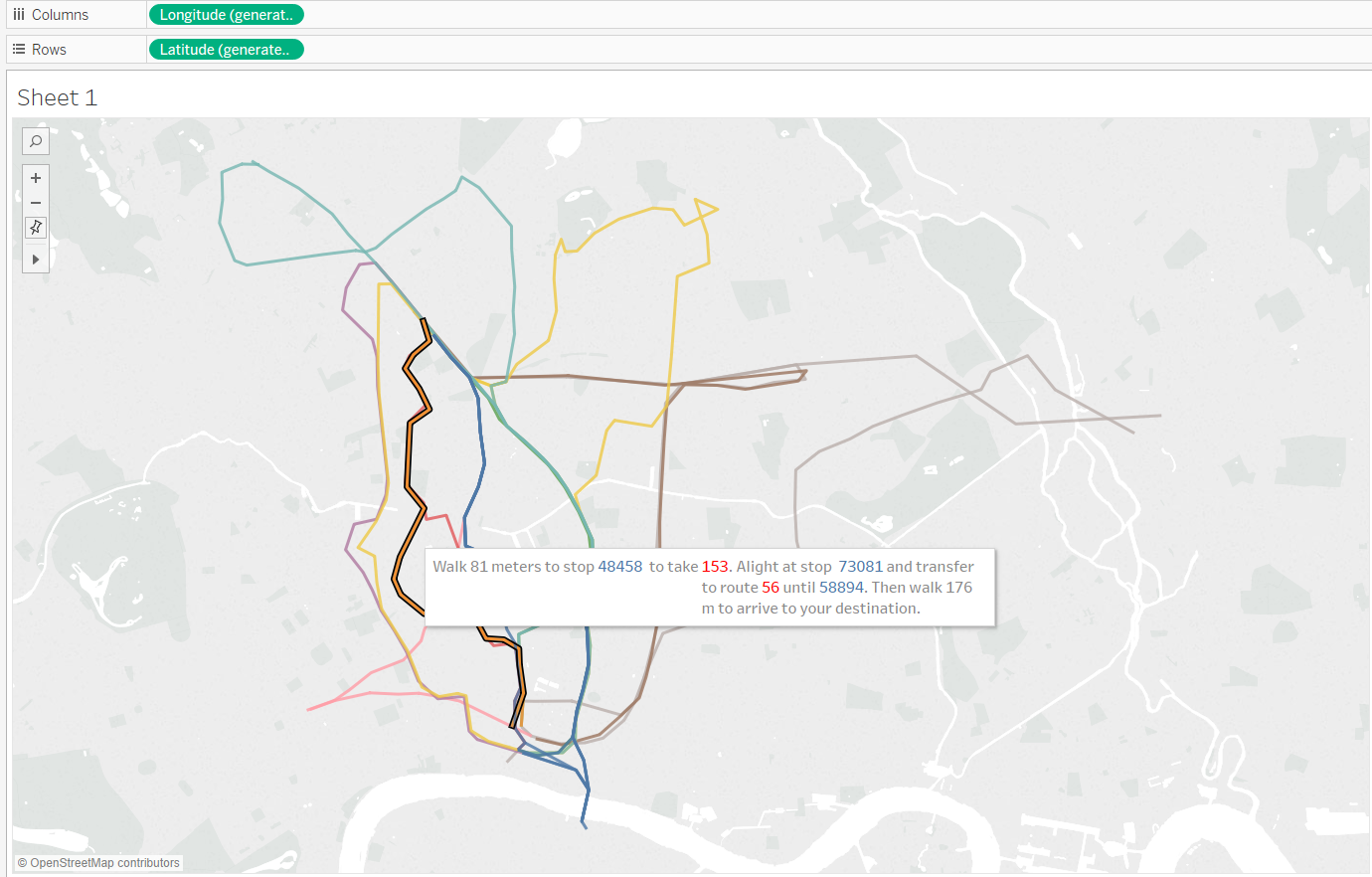This screenshot has height=877, width=1372.
Task: Click the Rows shelf icon
Action: [18, 49]
